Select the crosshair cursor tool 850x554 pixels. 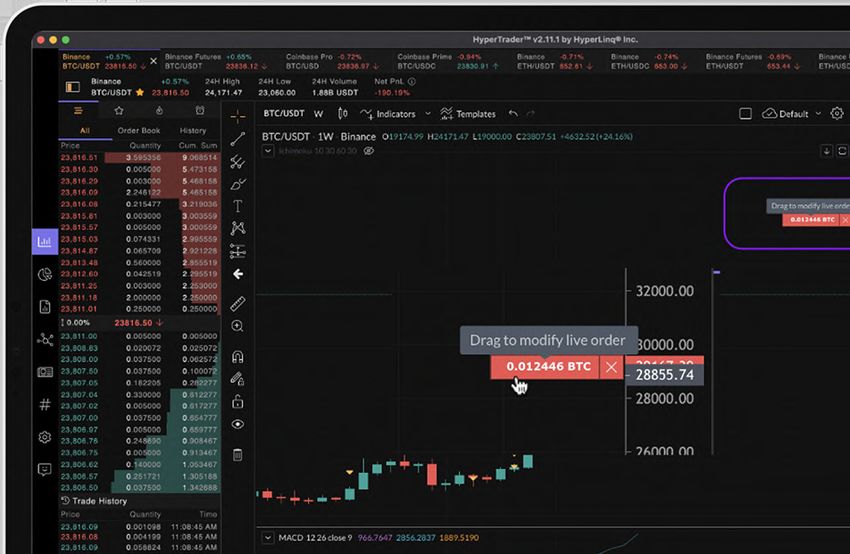[x=237, y=116]
